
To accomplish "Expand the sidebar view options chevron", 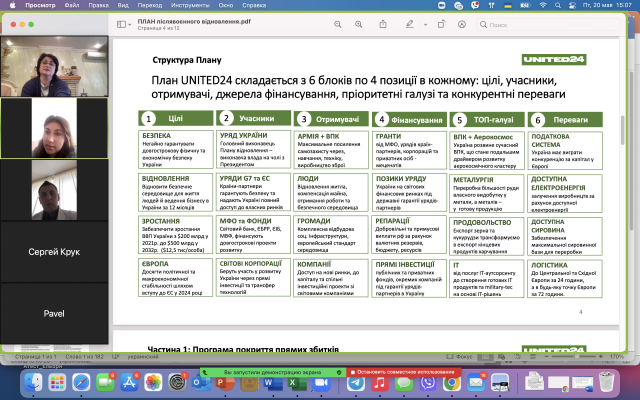I will pyautogui.click(x=130, y=25).
